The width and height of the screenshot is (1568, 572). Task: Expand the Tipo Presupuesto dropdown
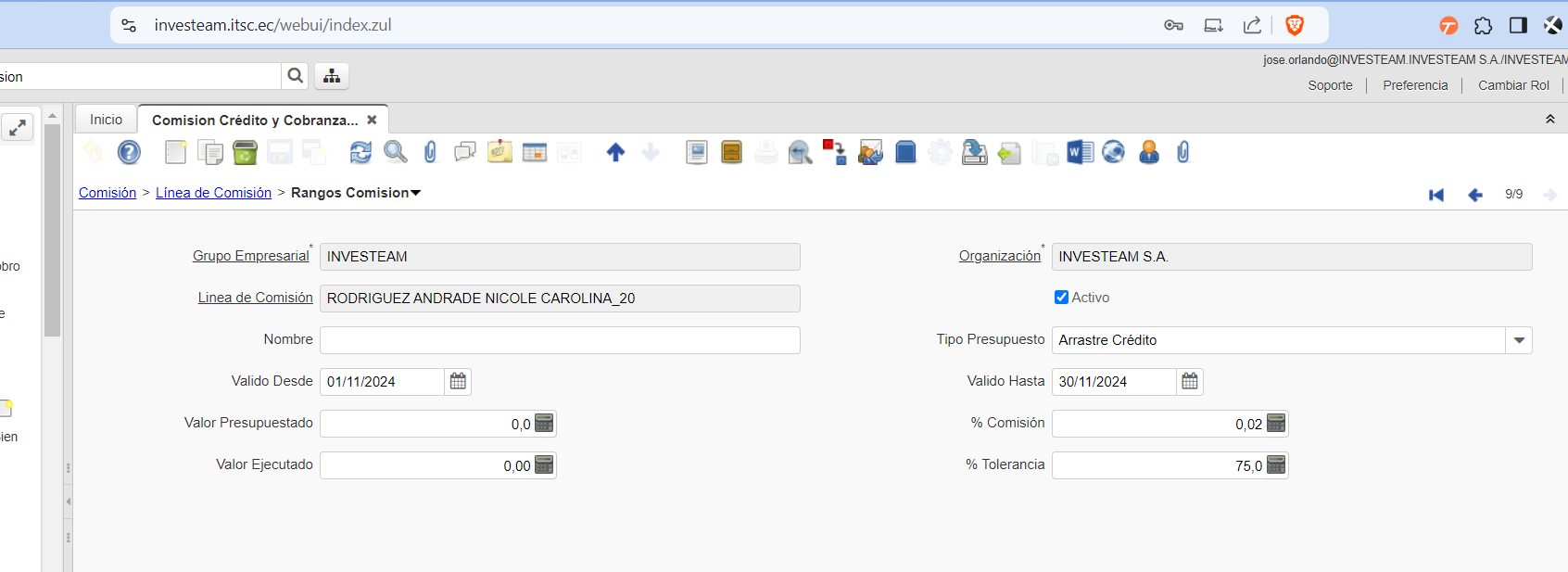pos(1519,340)
